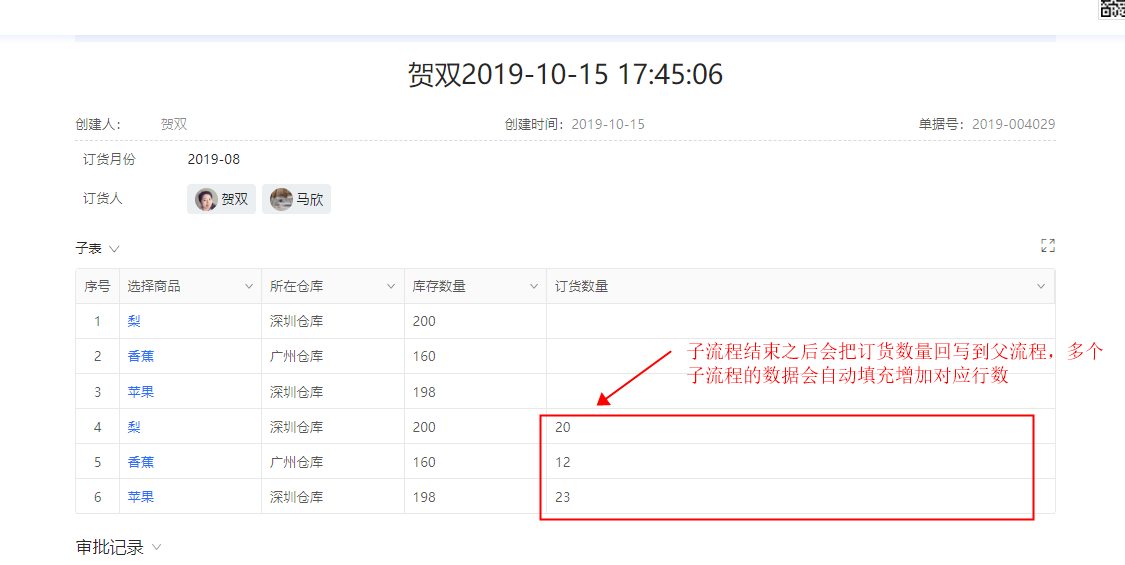The width and height of the screenshot is (1125, 565).
Task: Click 库存数量 value 160 in row 2
Action: (x=424, y=356)
